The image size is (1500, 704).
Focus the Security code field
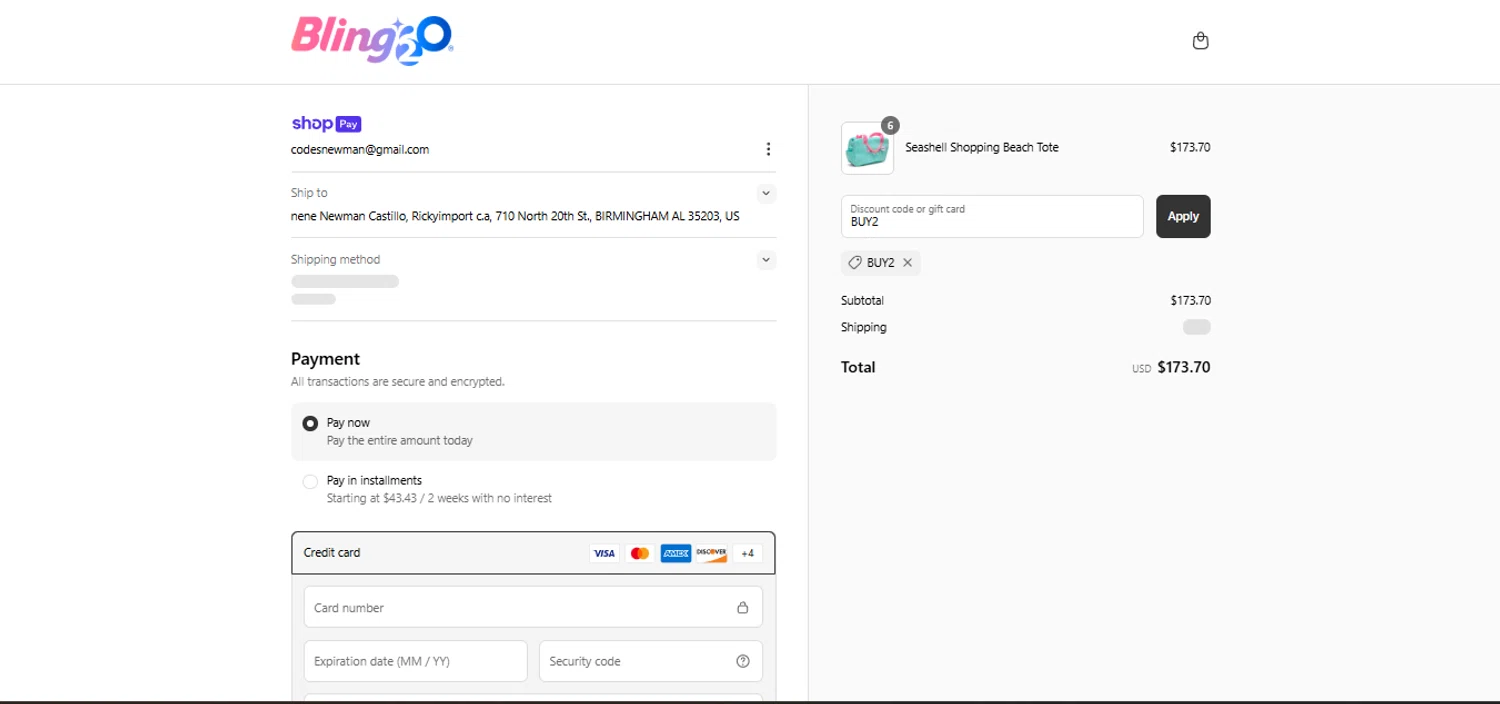pyautogui.click(x=651, y=661)
